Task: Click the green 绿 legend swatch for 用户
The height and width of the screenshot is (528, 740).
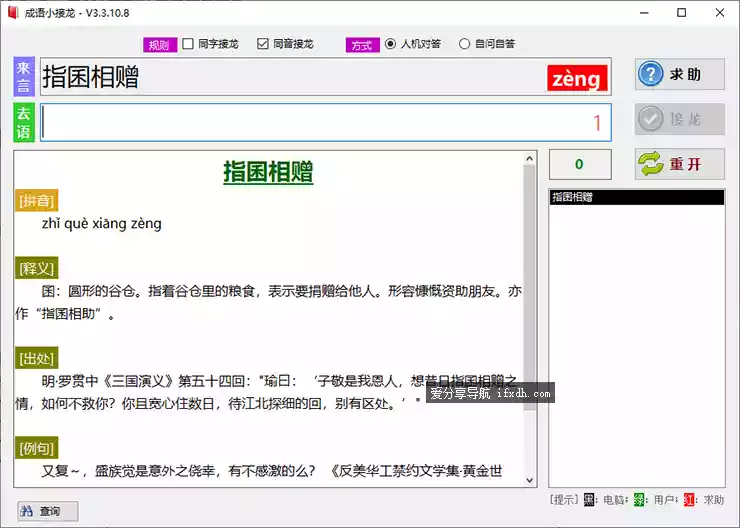Action: (x=641, y=500)
